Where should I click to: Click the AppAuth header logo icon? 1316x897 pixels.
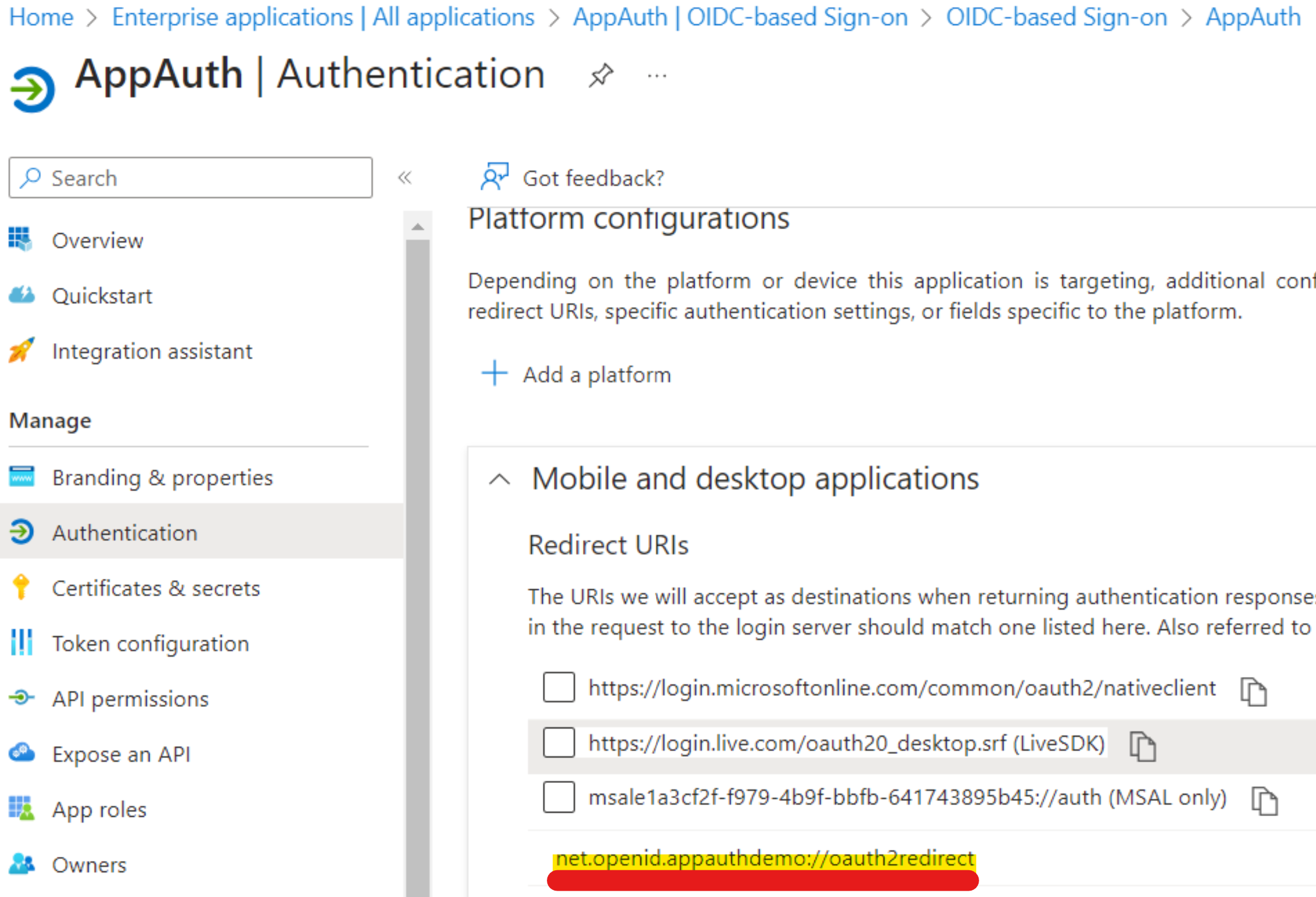tap(33, 88)
